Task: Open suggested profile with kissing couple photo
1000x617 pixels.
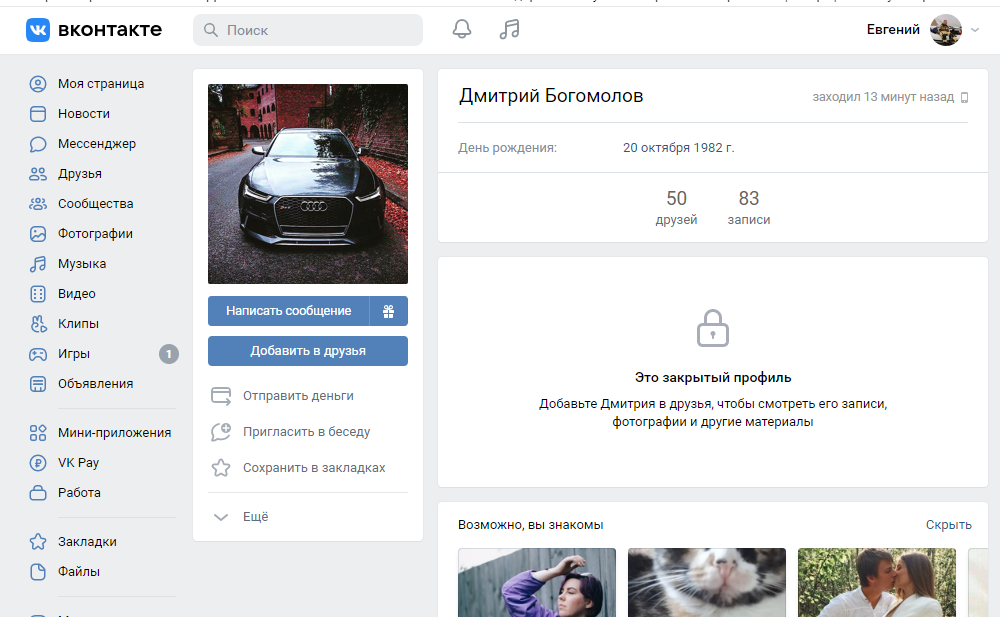Action: pos(877,583)
